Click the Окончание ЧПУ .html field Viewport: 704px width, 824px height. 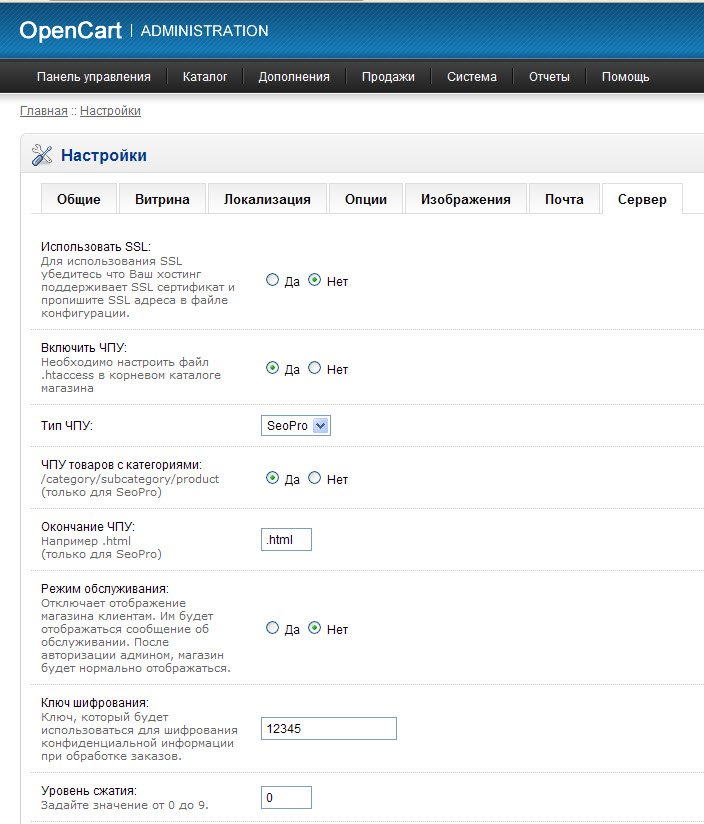[x=286, y=540]
